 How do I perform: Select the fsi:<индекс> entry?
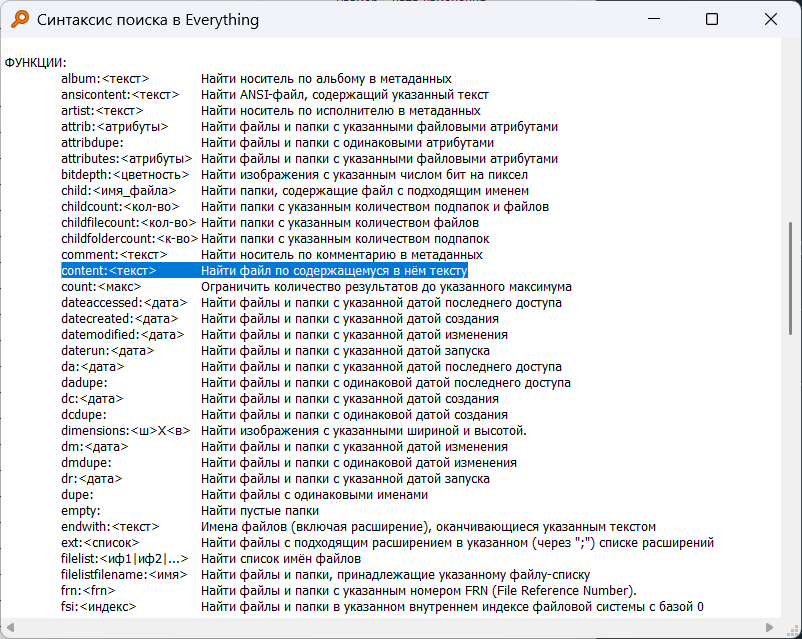[x=99, y=606]
